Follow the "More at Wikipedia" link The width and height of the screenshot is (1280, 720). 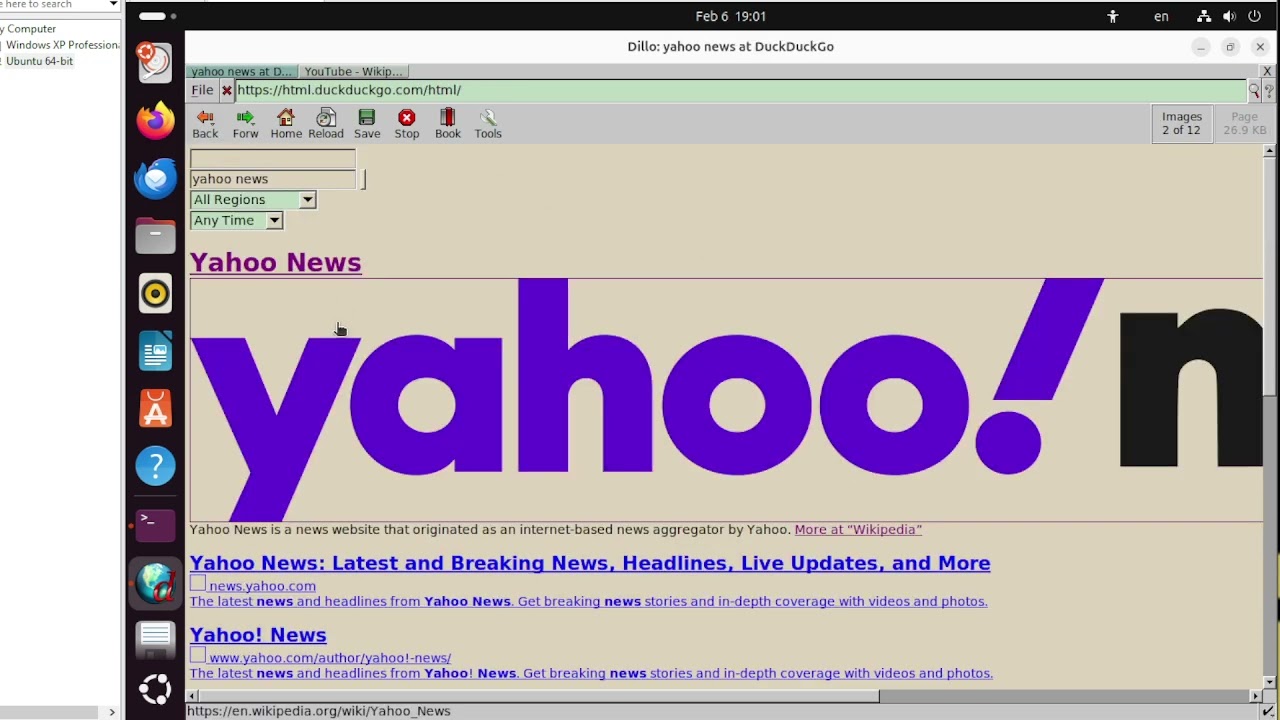tap(858, 529)
